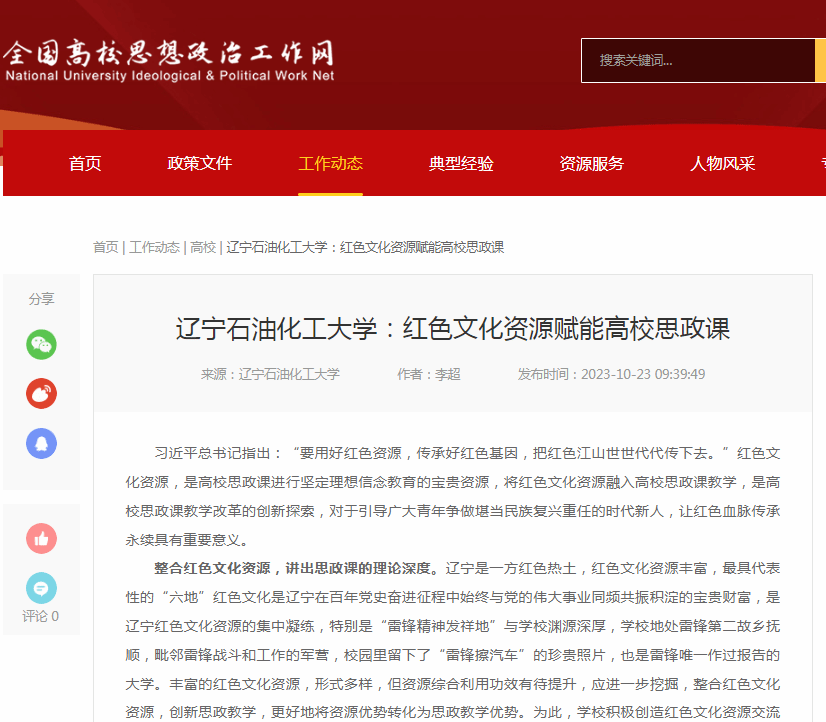Open the 高校 breadcrumb link
The height and width of the screenshot is (722, 826).
(203, 247)
